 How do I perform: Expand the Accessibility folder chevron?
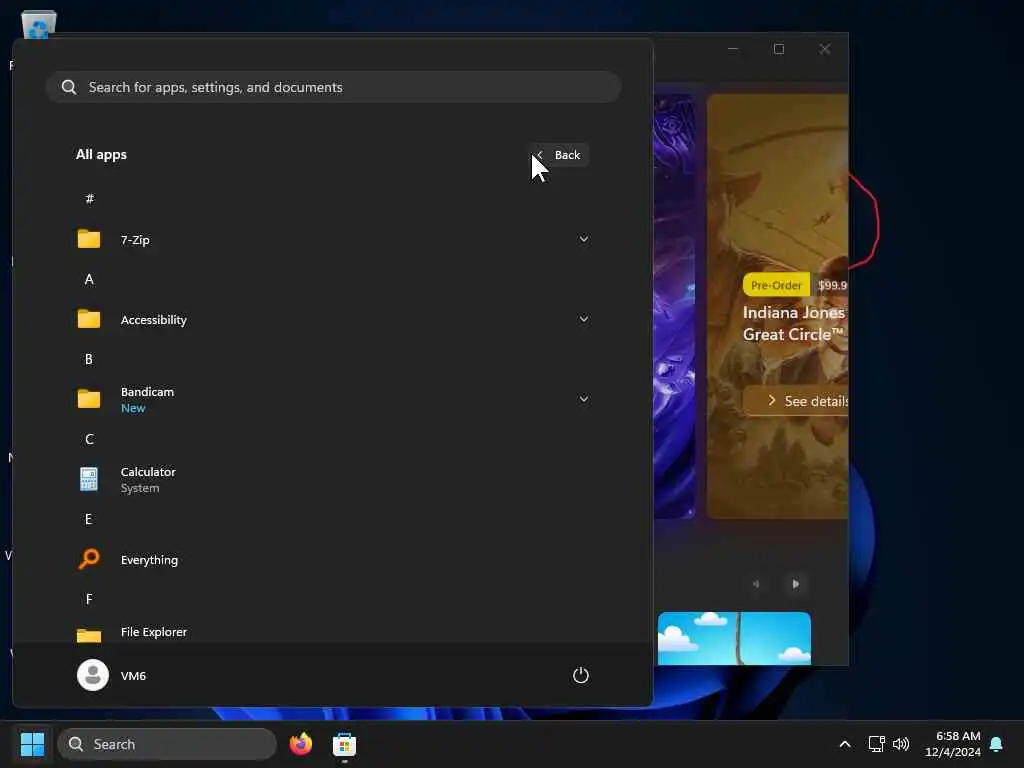[584, 319]
